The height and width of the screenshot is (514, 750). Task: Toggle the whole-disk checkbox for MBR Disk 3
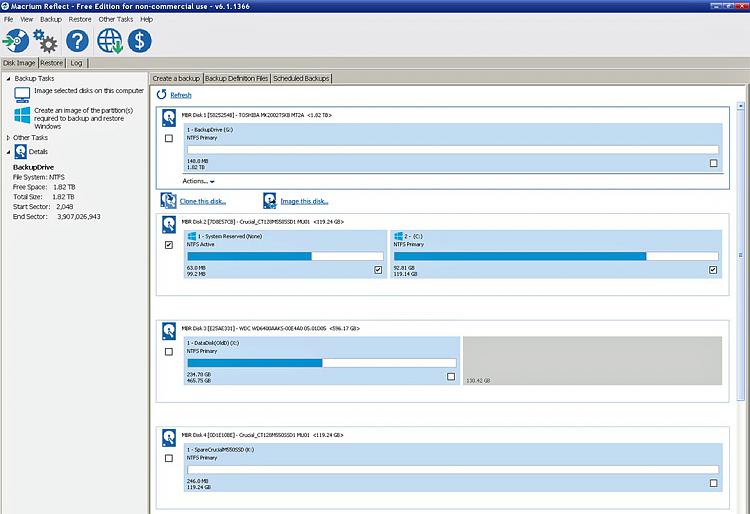(x=169, y=351)
